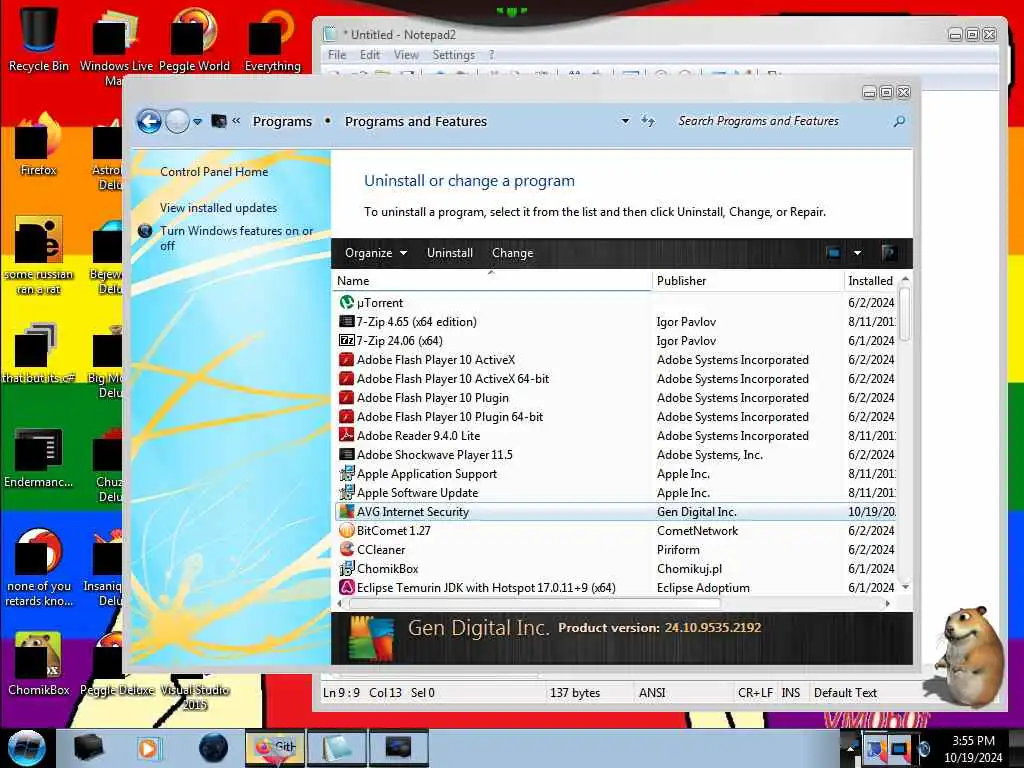
Task: Click the greyed forward navigation button
Action: coord(177,121)
